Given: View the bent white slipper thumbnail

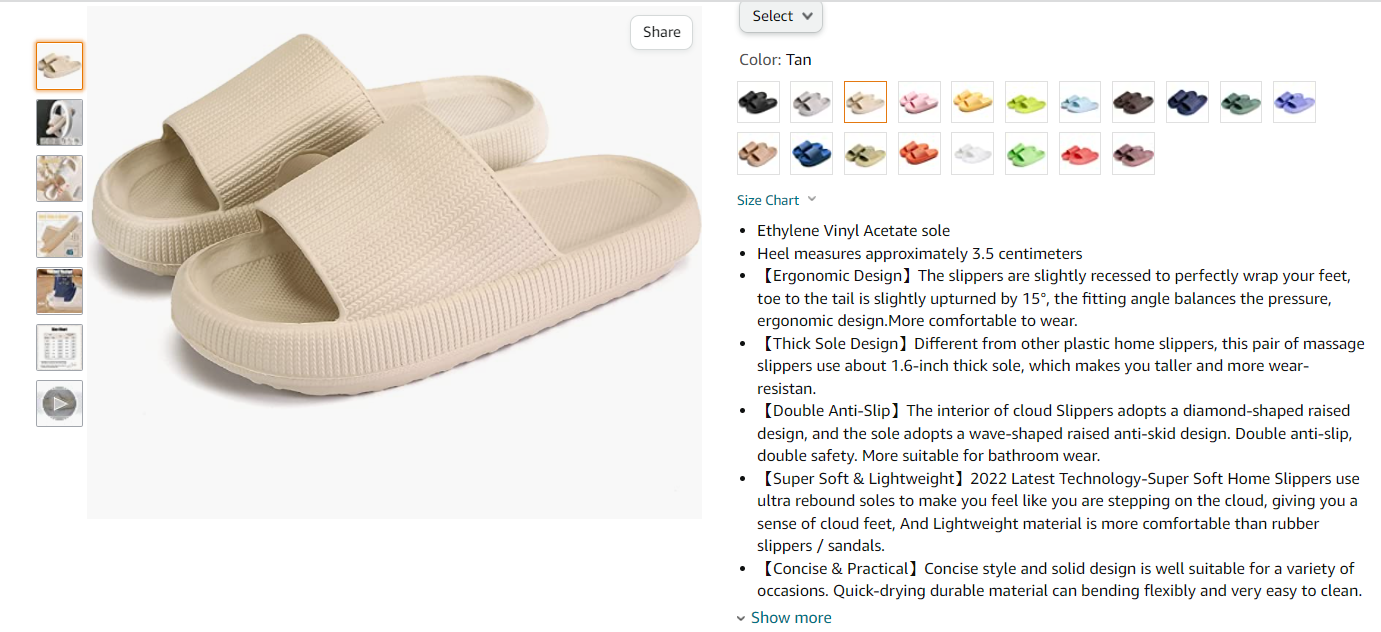Looking at the screenshot, I should click(x=59, y=122).
